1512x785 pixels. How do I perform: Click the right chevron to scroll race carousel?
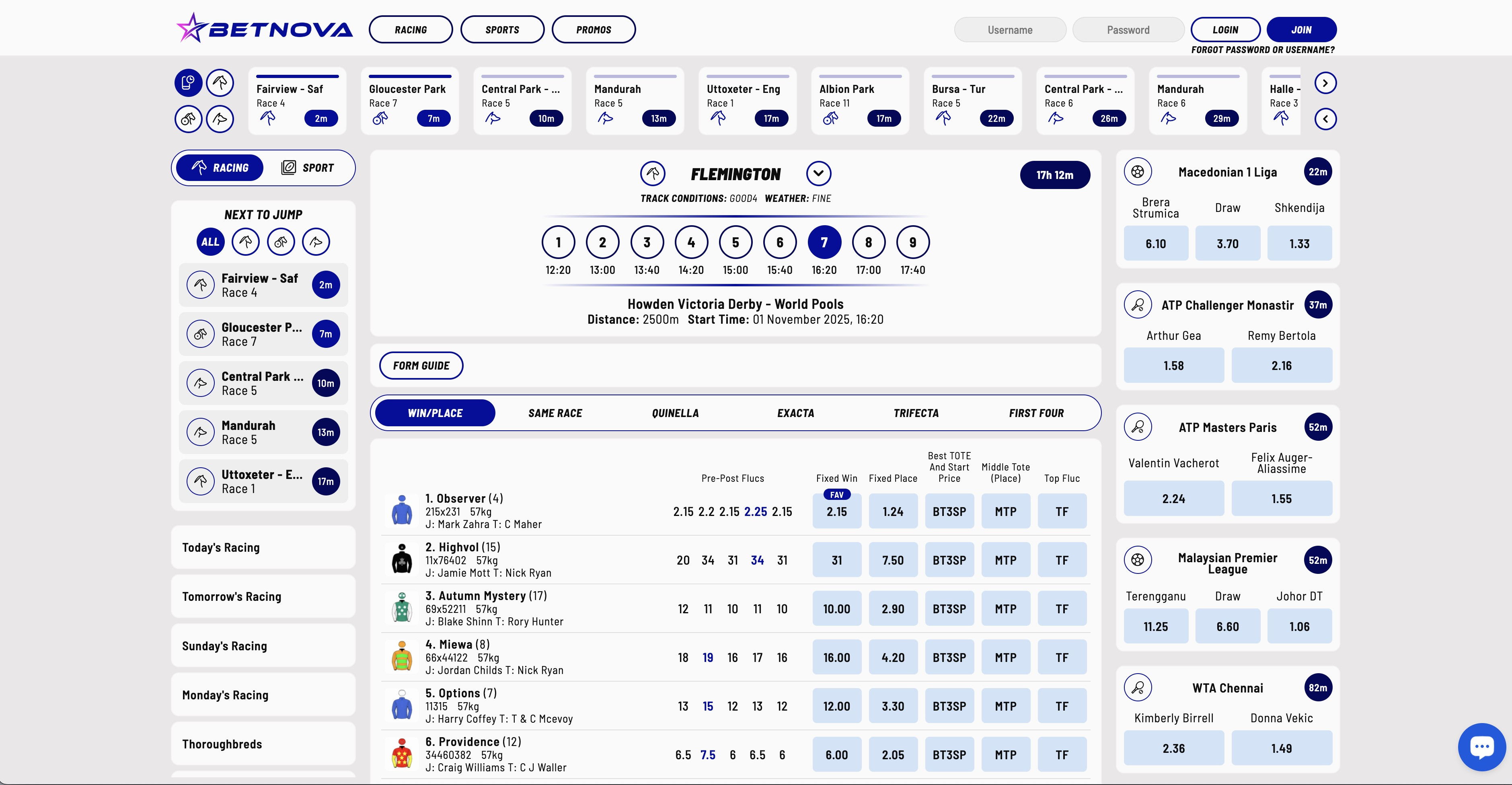click(1326, 83)
